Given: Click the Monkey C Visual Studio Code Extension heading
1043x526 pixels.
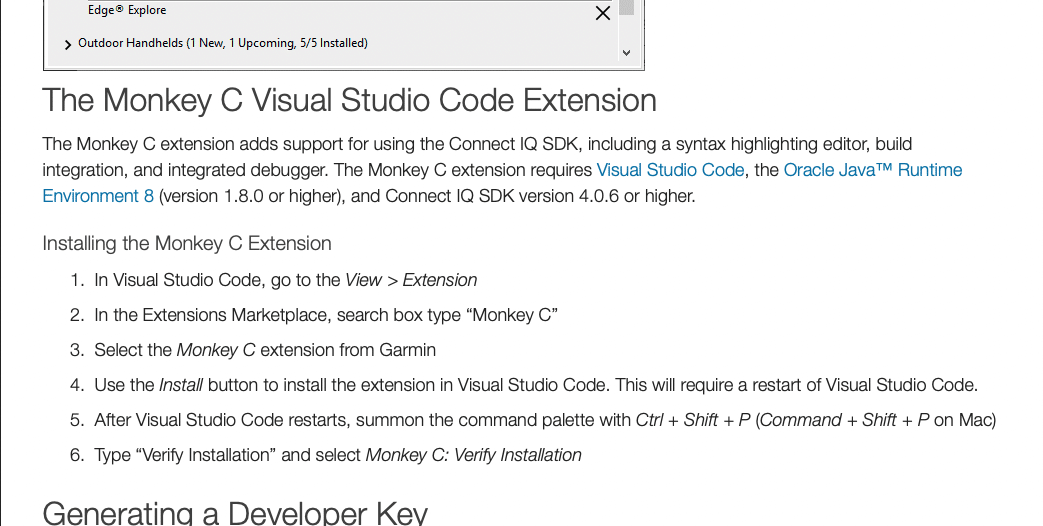Looking at the screenshot, I should point(349,101).
